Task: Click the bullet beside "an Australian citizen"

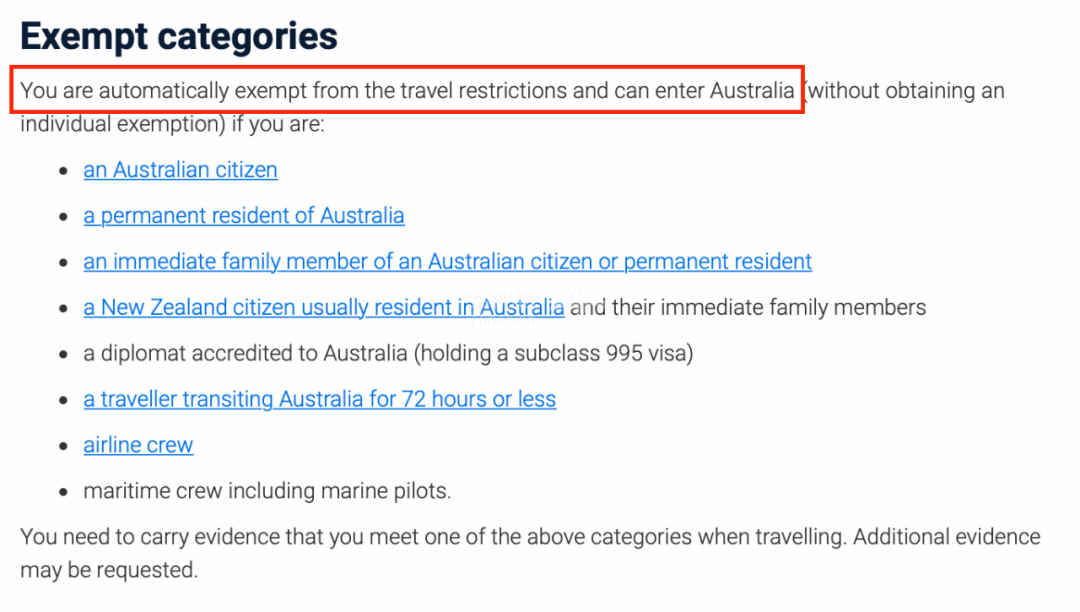Action: point(63,171)
